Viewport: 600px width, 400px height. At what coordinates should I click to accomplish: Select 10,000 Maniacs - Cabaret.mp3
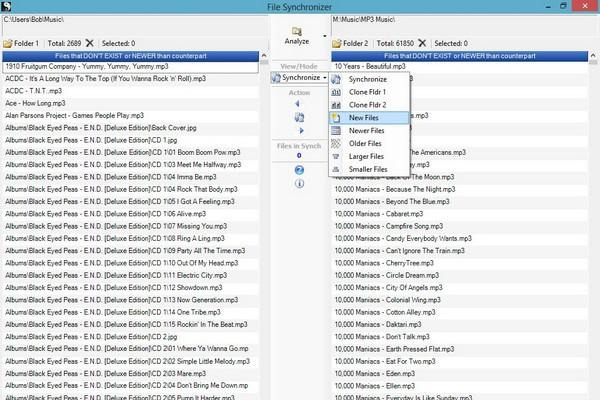pyautogui.click(x=460, y=214)
